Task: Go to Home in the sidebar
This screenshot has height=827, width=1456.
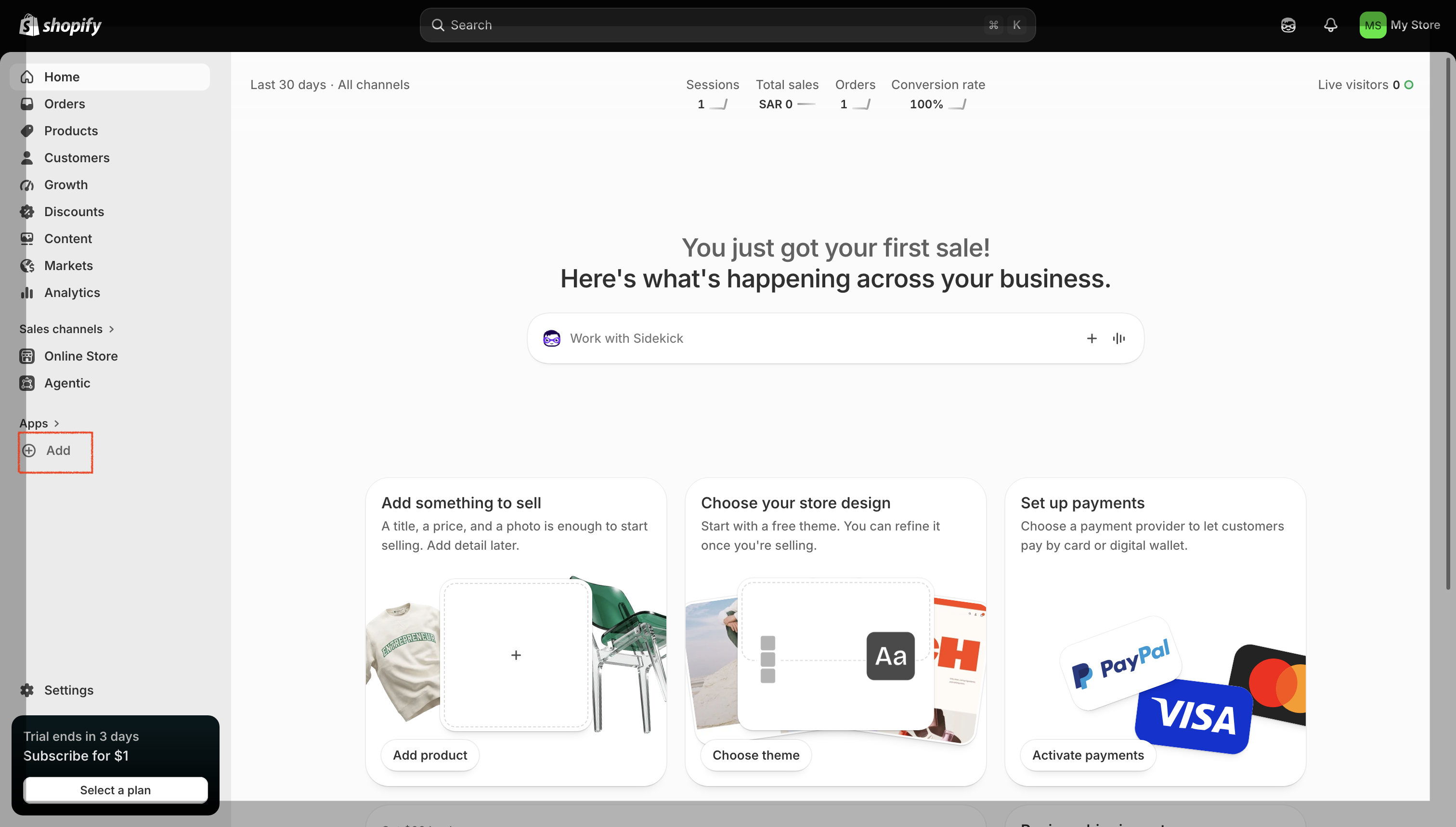Action: click(x=110, y=77)
